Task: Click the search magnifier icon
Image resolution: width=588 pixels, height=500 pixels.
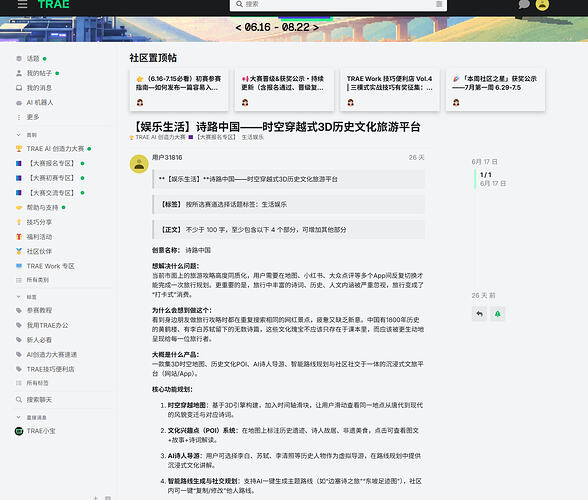Action: click(x=239, y=4)
